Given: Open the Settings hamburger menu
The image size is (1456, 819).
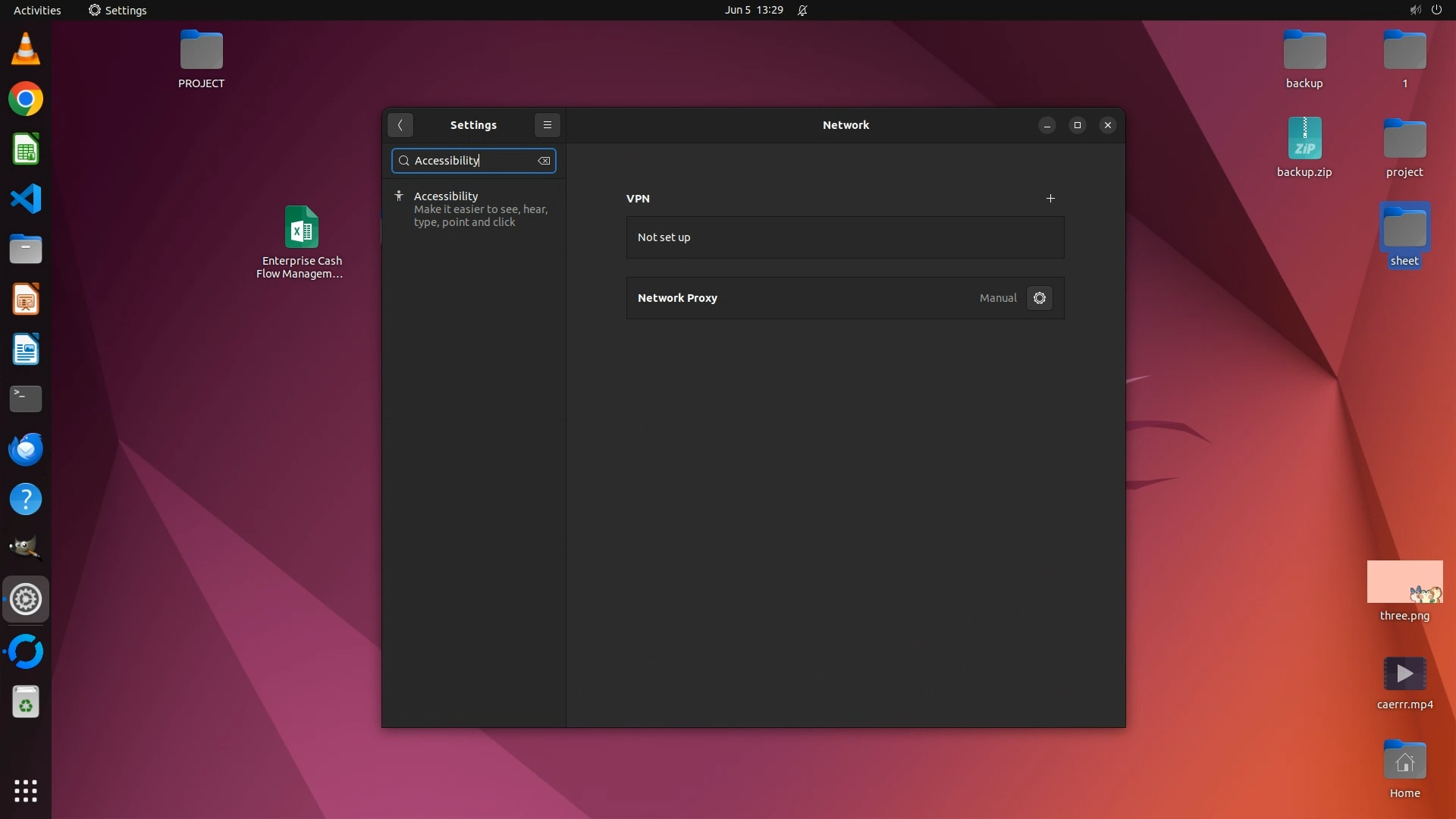Looking at the screenshot, I should [547, 125].
